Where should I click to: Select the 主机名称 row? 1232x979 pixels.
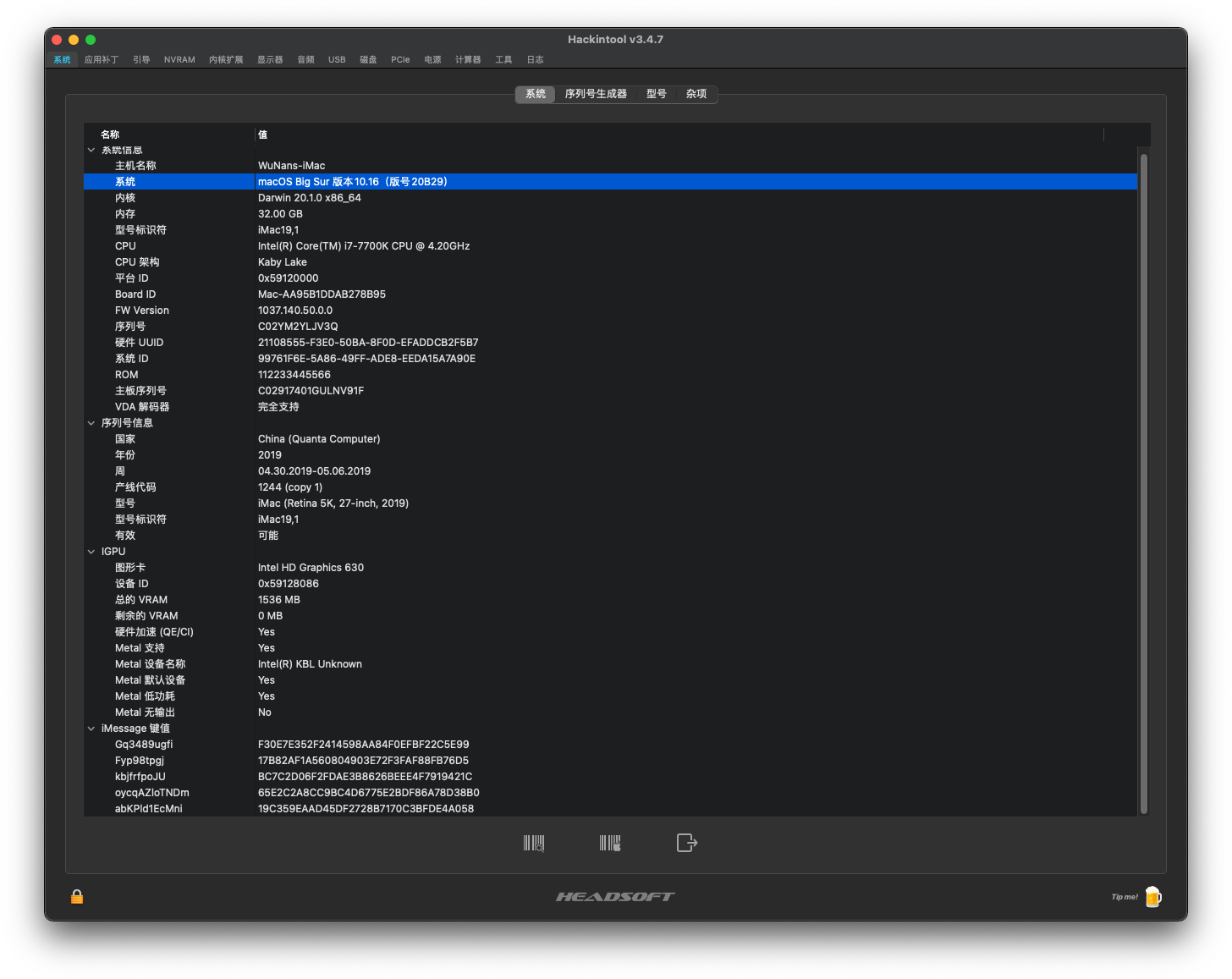[610, 166]
